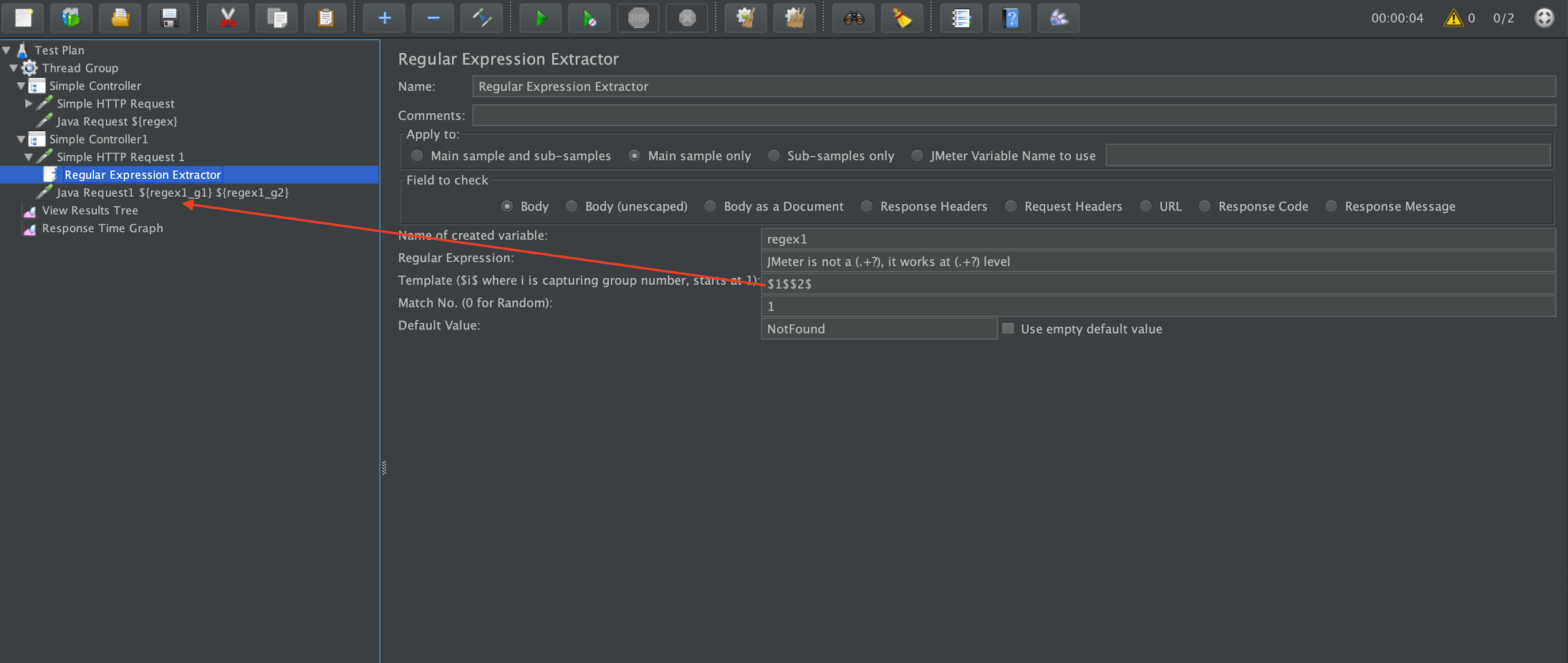This screenshot has height=663, width=1568.
Task: Reset search with yellow brush icon
Action: point(902,18)
